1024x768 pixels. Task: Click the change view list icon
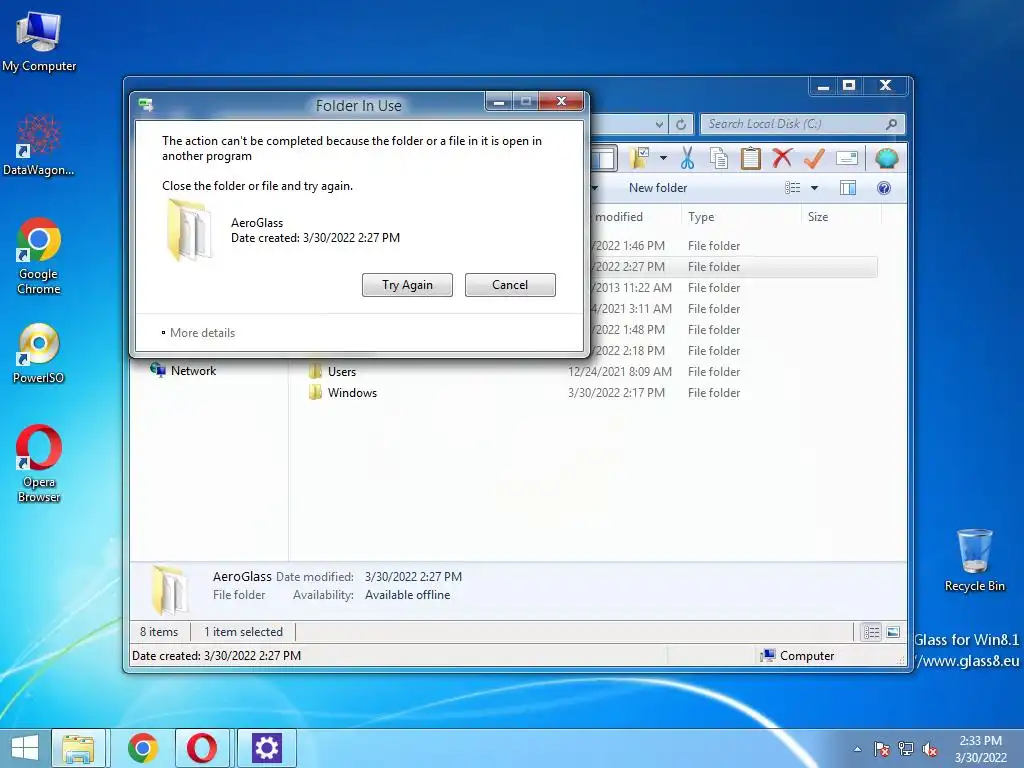tap(792, 188)
